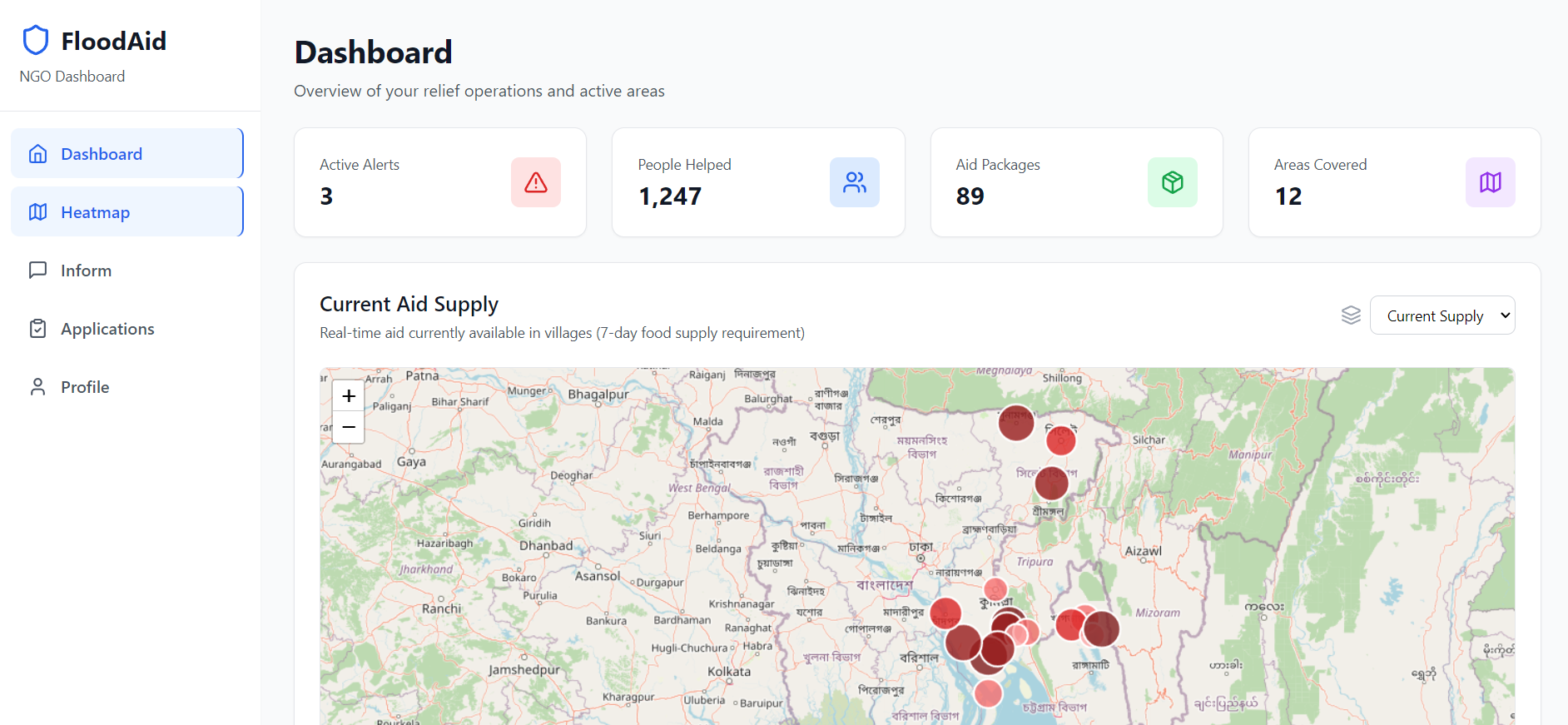Click the Current Aid Supply heading

pos(409,305)
